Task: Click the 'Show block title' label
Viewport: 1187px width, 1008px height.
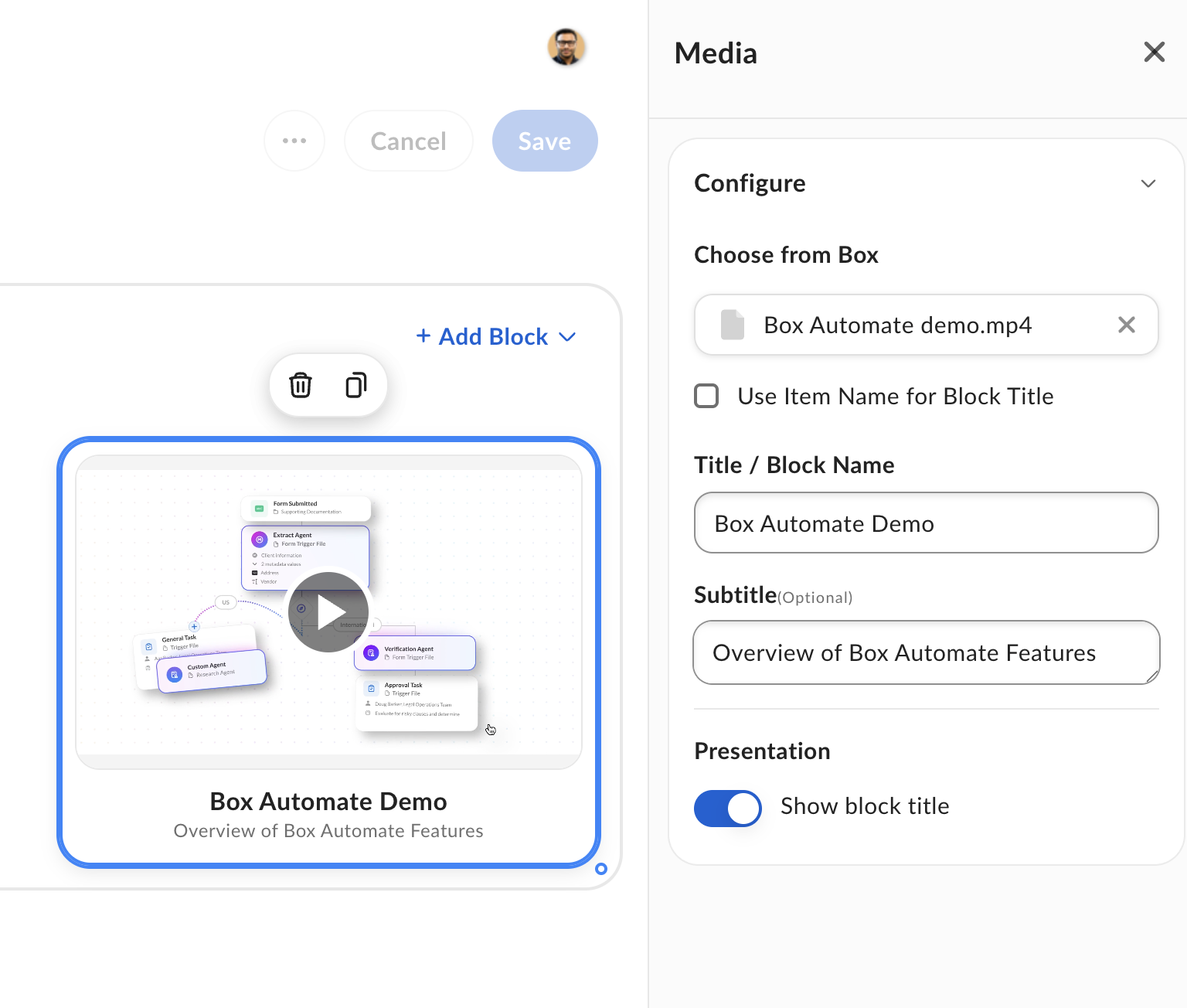Action: (x=865, y=806)
